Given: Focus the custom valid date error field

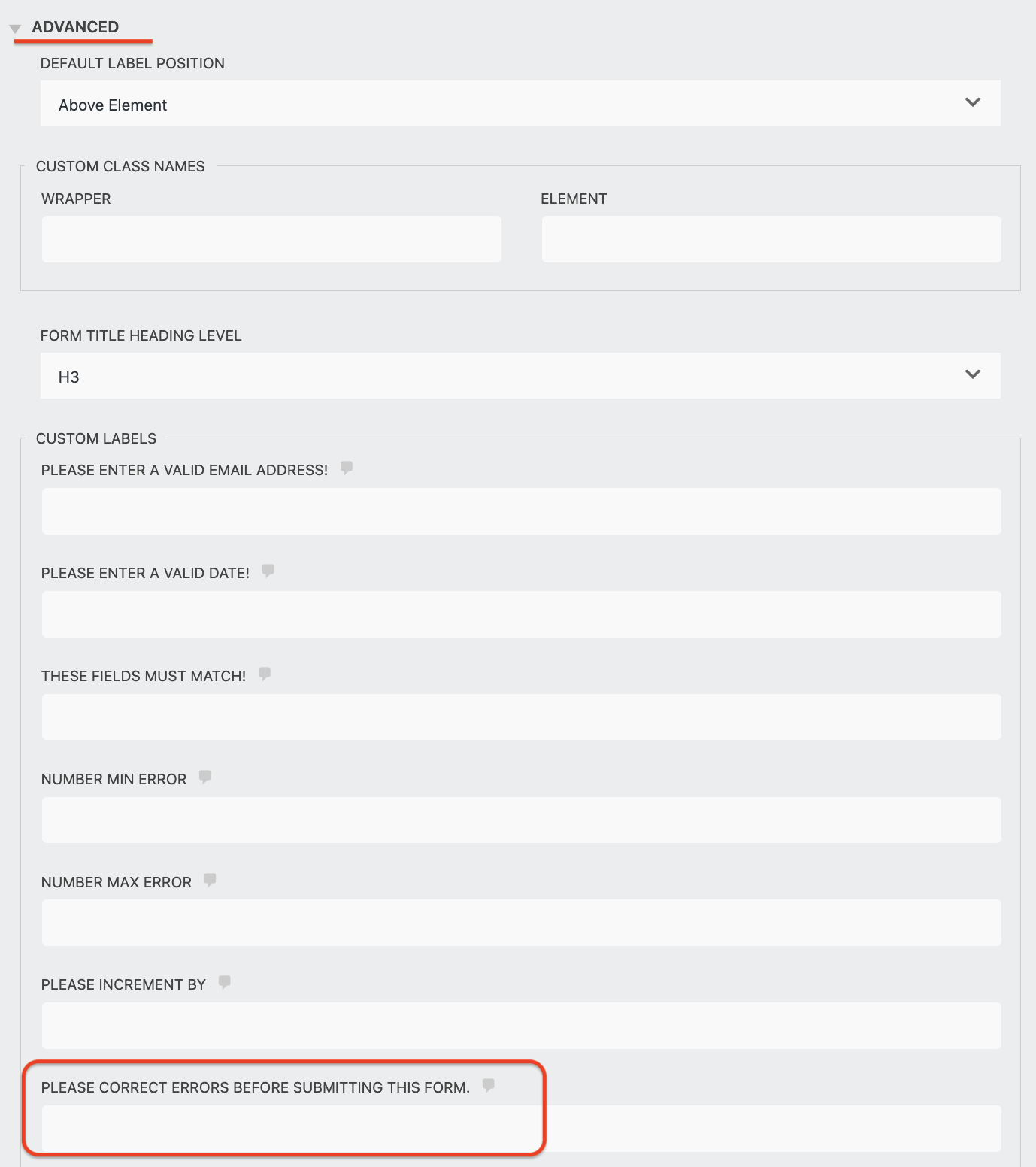Looking at the screenshot, I should pyautogui.click(x=522, y=614).
